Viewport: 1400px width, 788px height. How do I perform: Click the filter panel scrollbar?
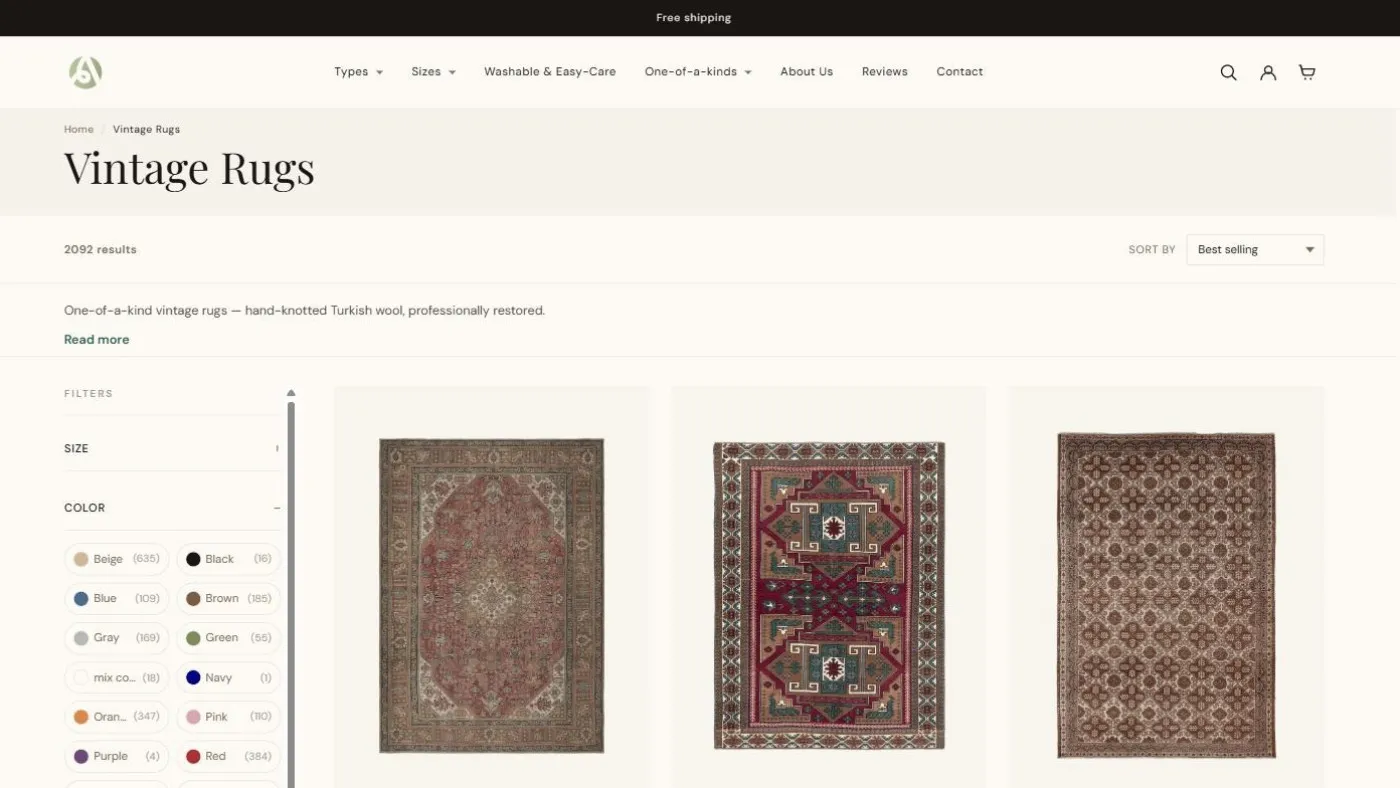click(291, 594)
